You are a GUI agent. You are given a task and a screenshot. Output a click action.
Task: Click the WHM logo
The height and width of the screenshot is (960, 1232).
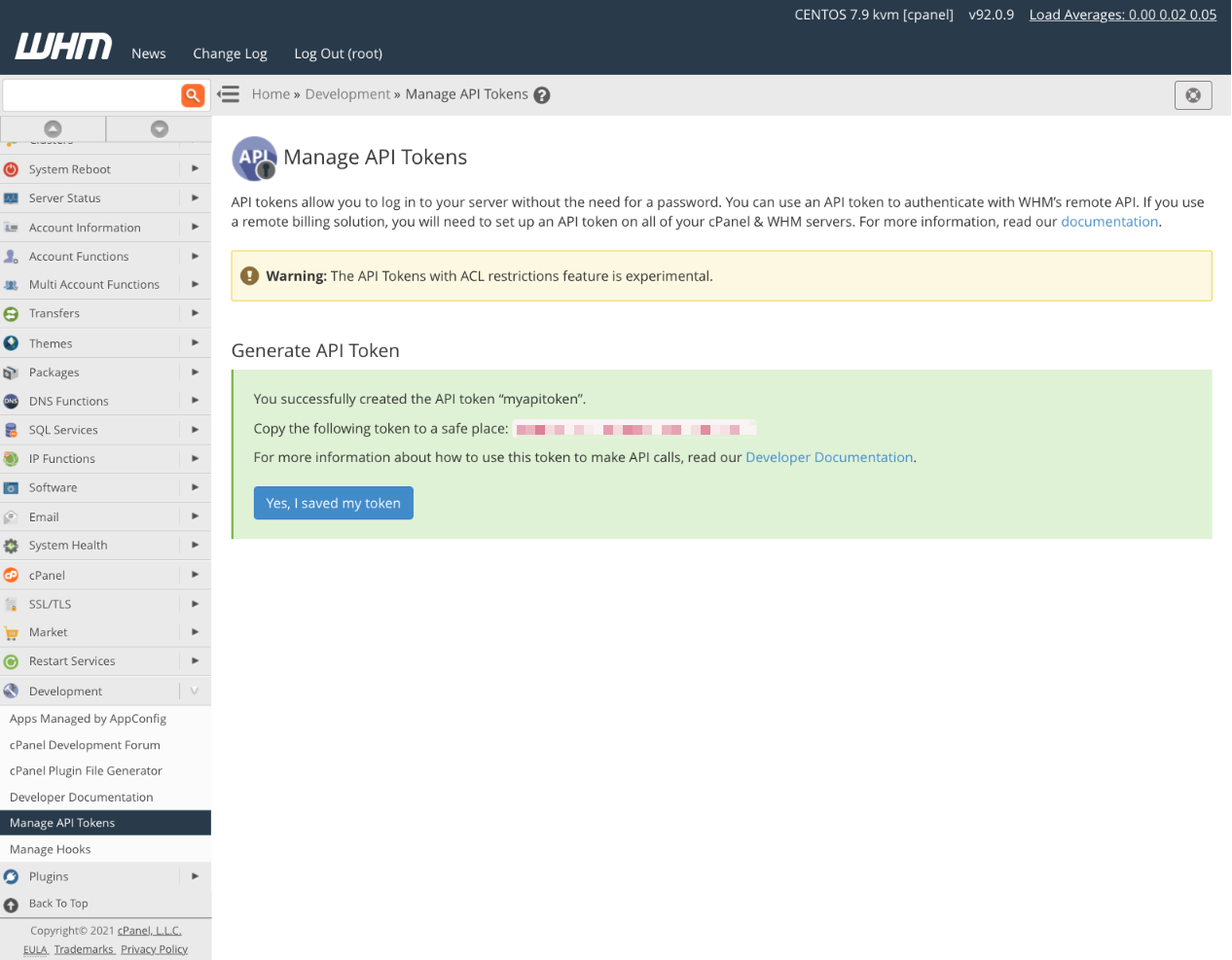[62, 45]
